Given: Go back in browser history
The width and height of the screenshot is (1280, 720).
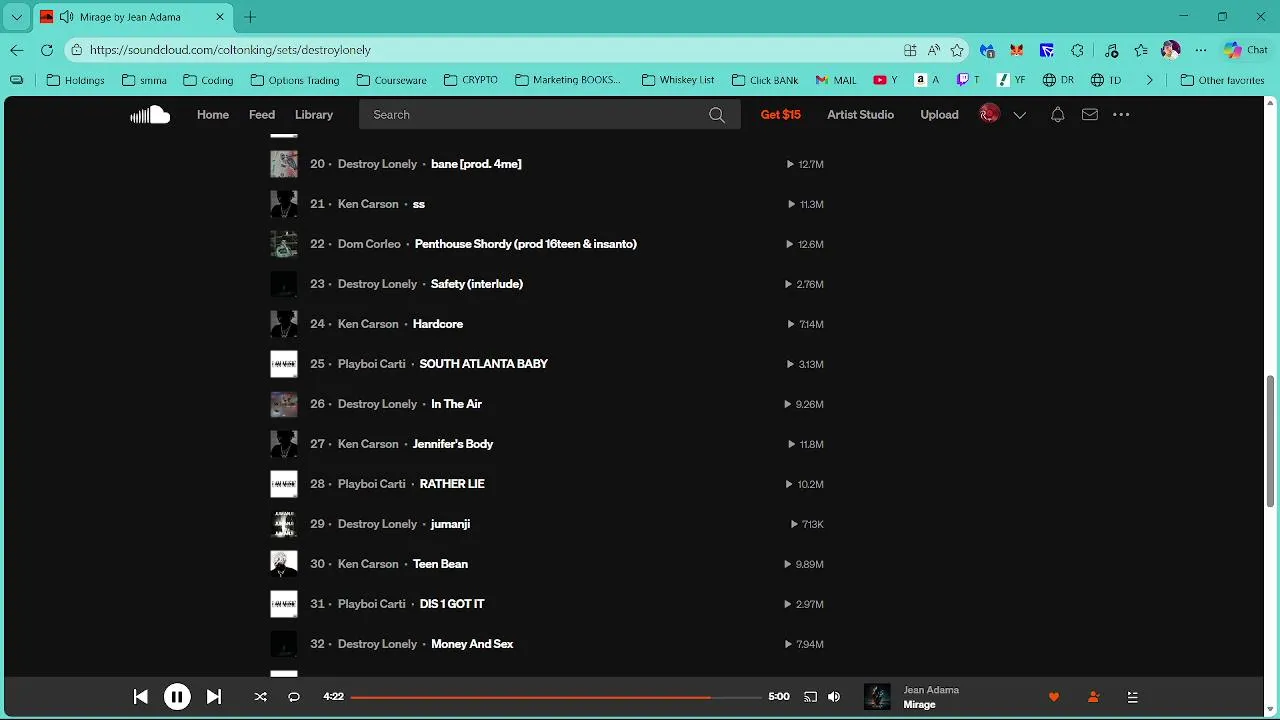Looking at the screenshot, I should pyautogui.click(x=17, y=50).
